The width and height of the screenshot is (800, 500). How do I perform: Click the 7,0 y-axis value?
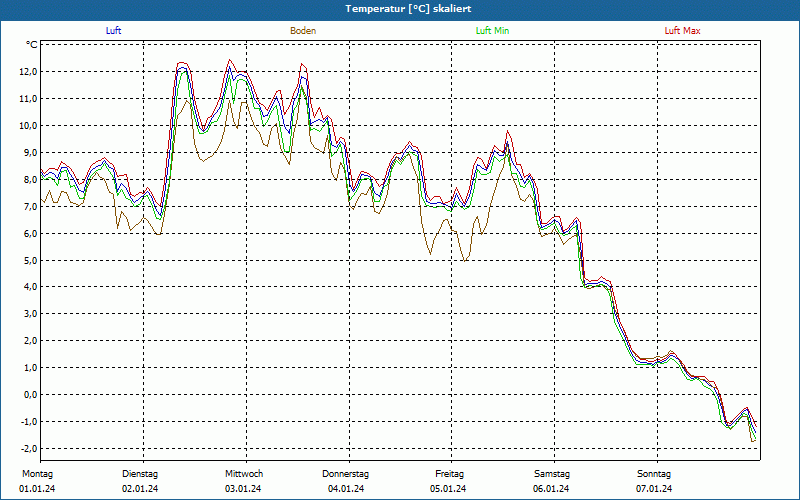(x=31, y=207)
